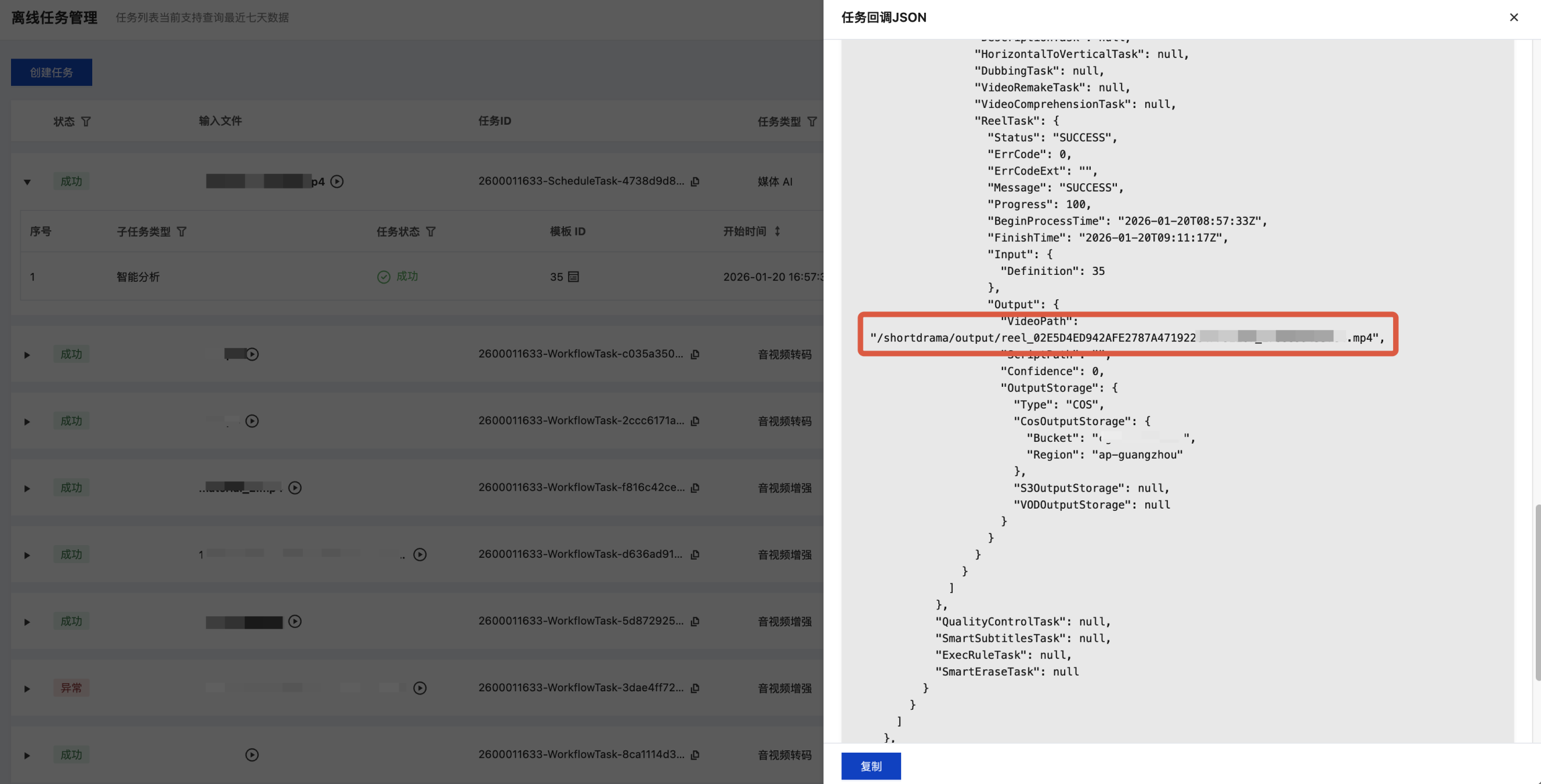This screenshot has height=784, width=1541.
Task: Expand the 异常 status task row
Action: pos(27,688)
